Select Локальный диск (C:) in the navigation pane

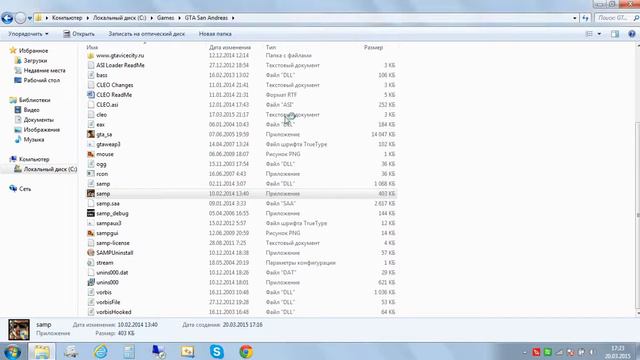click(x=50, y=169)
